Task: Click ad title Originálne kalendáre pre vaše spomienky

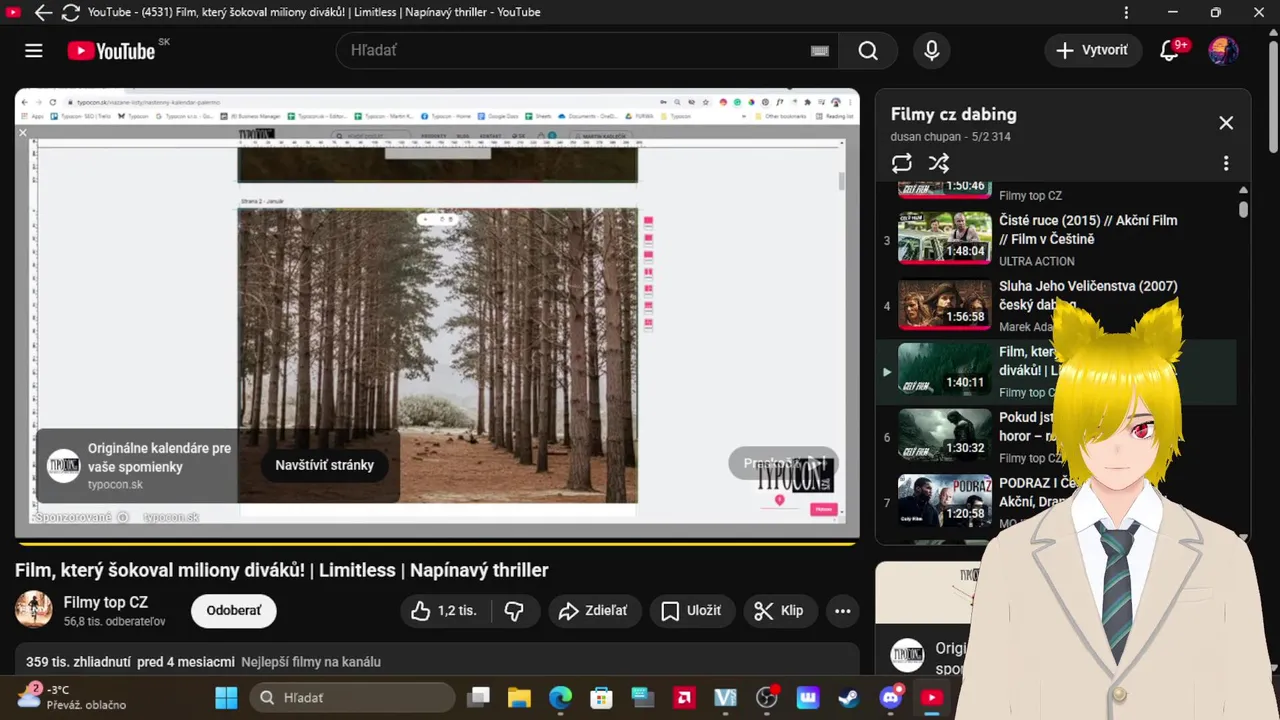Action: click(x=159, y=457)
